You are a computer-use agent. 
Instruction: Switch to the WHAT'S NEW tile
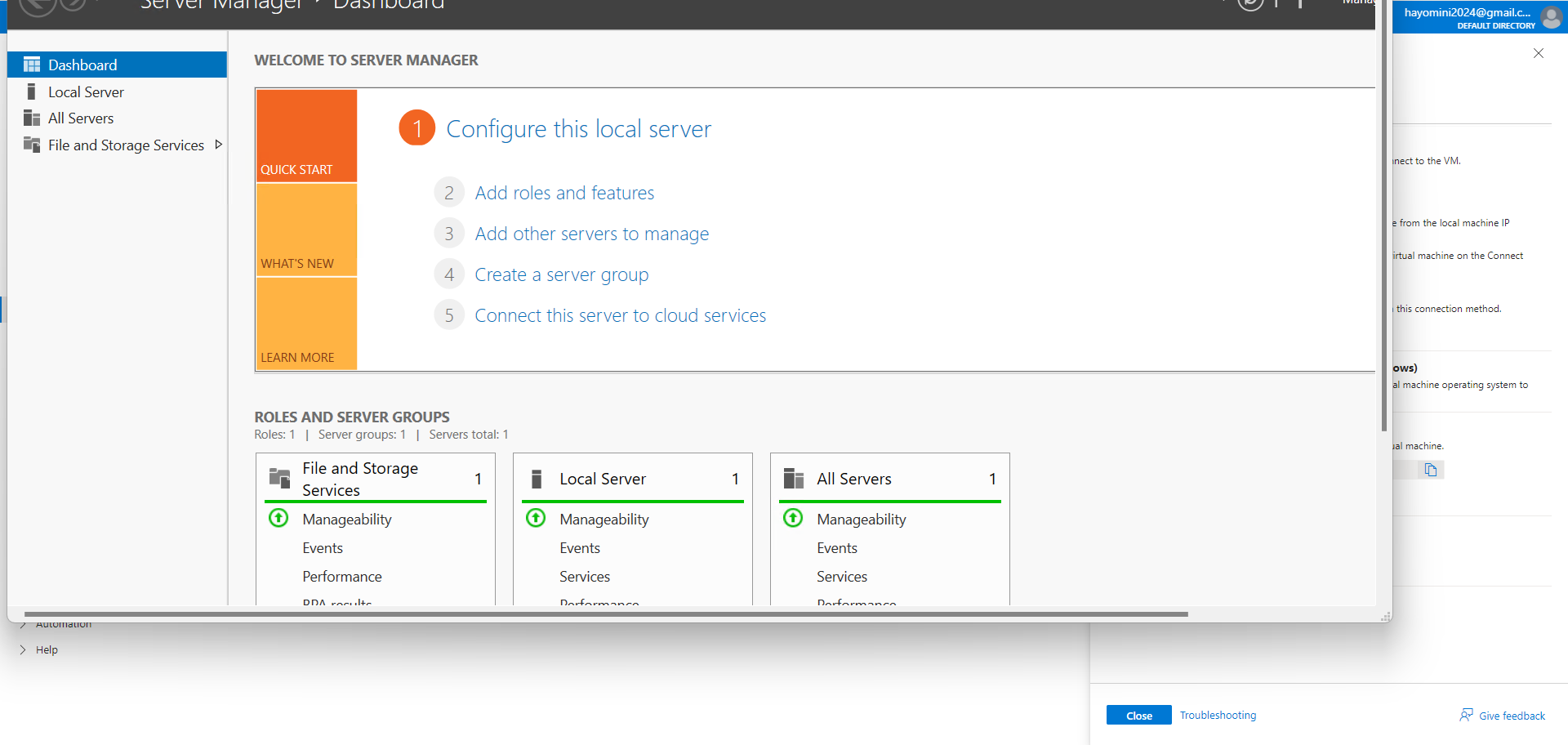tap(306, 230)
